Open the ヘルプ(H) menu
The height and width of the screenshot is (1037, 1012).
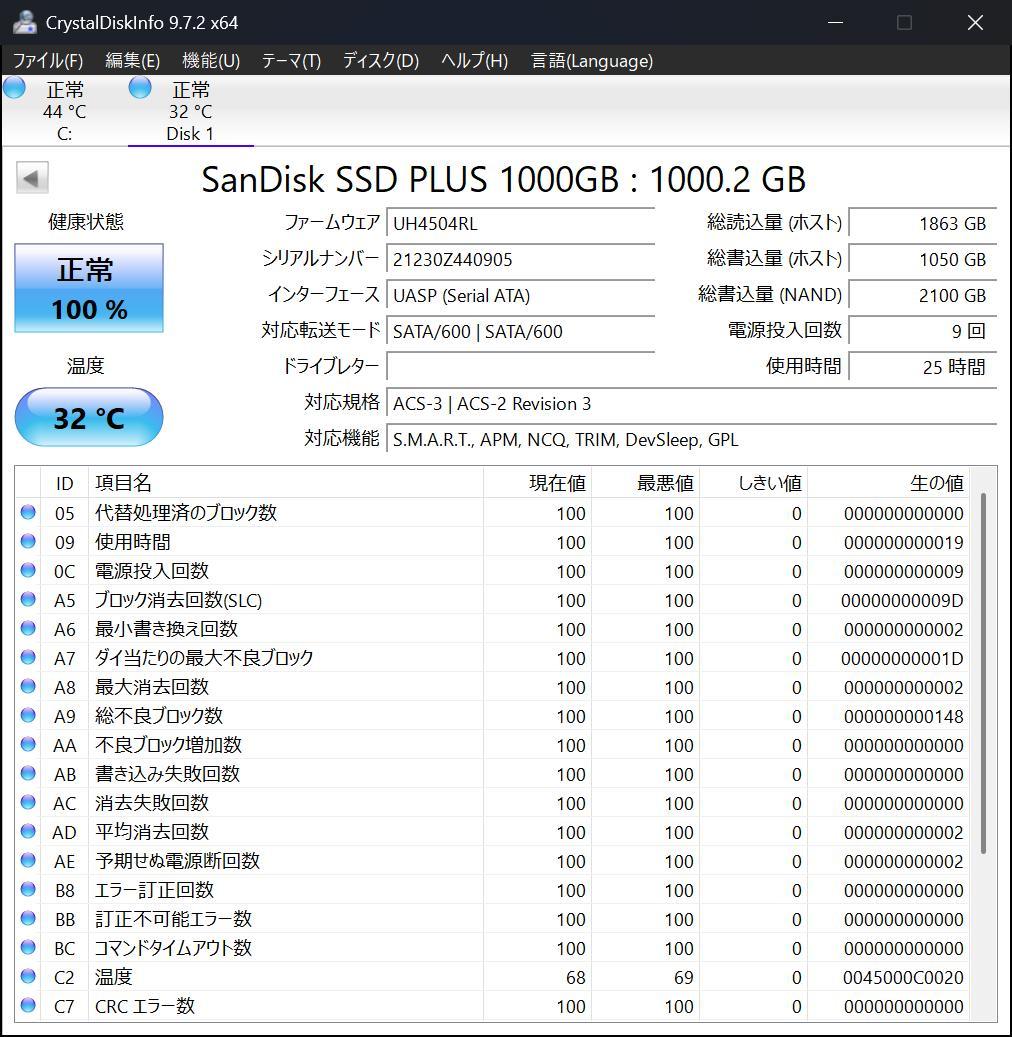(474, 61)
